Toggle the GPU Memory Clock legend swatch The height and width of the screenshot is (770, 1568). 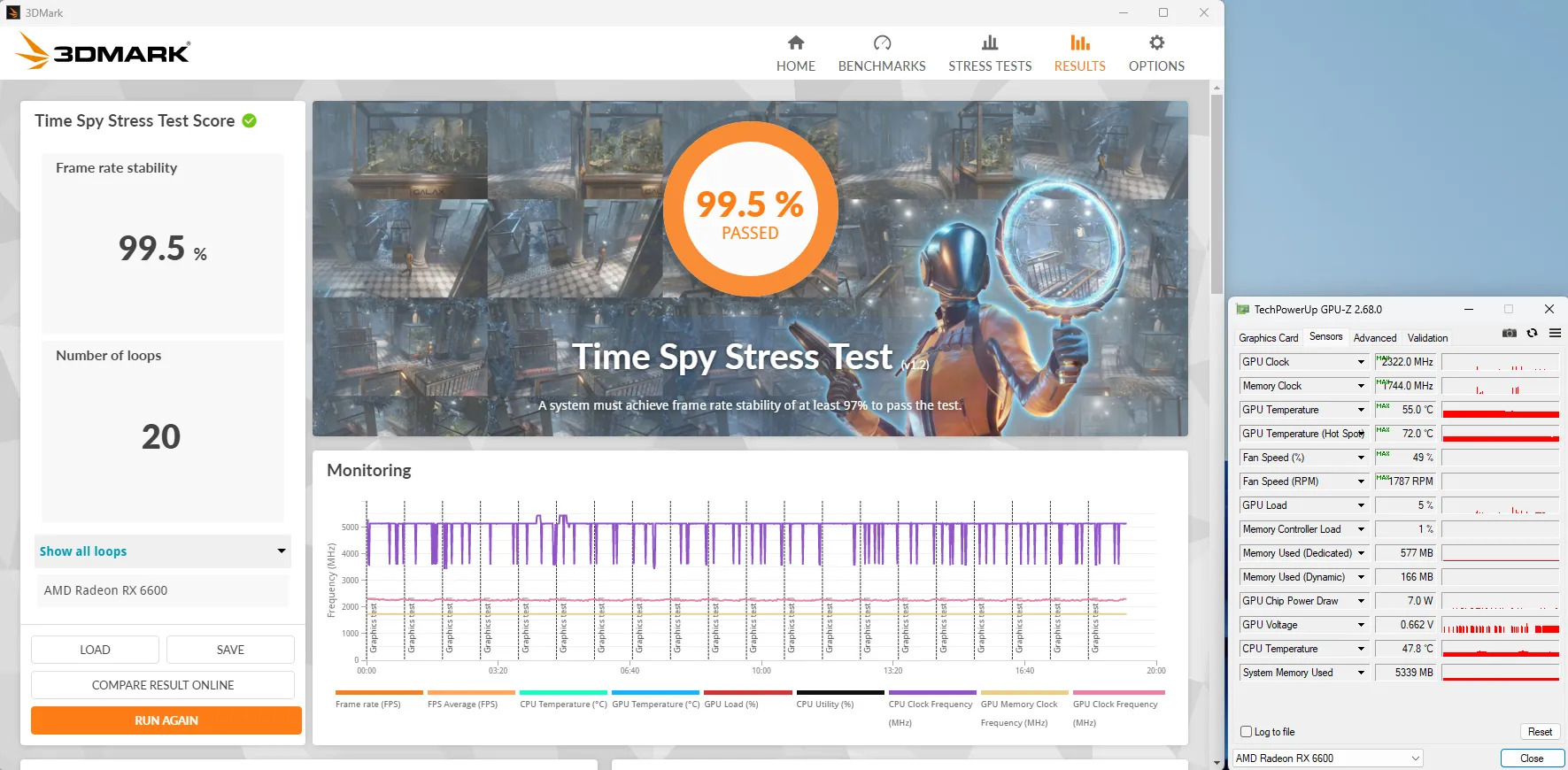pyautogui.click(x=1024, y=692)
